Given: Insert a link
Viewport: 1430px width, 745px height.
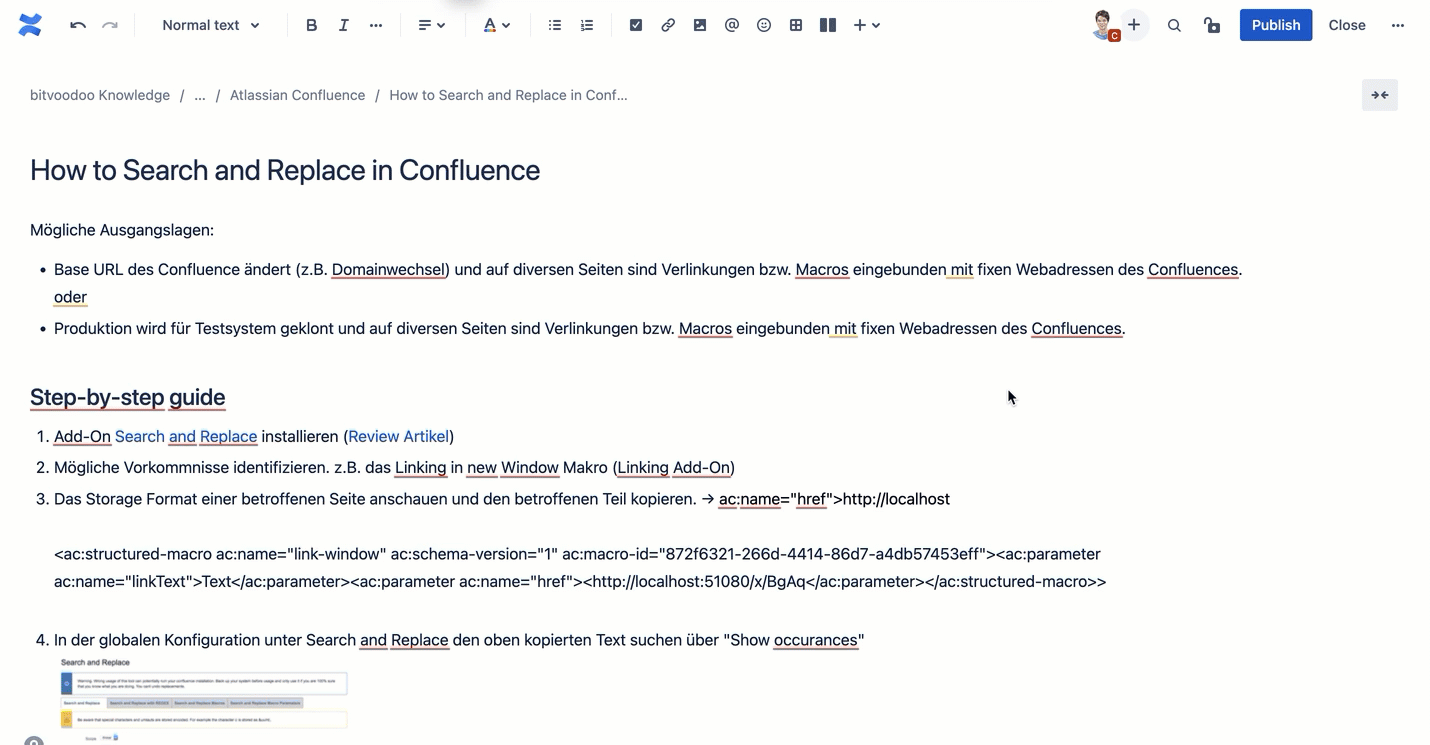Looking at the screenshot, I should [x=668, y=25].
